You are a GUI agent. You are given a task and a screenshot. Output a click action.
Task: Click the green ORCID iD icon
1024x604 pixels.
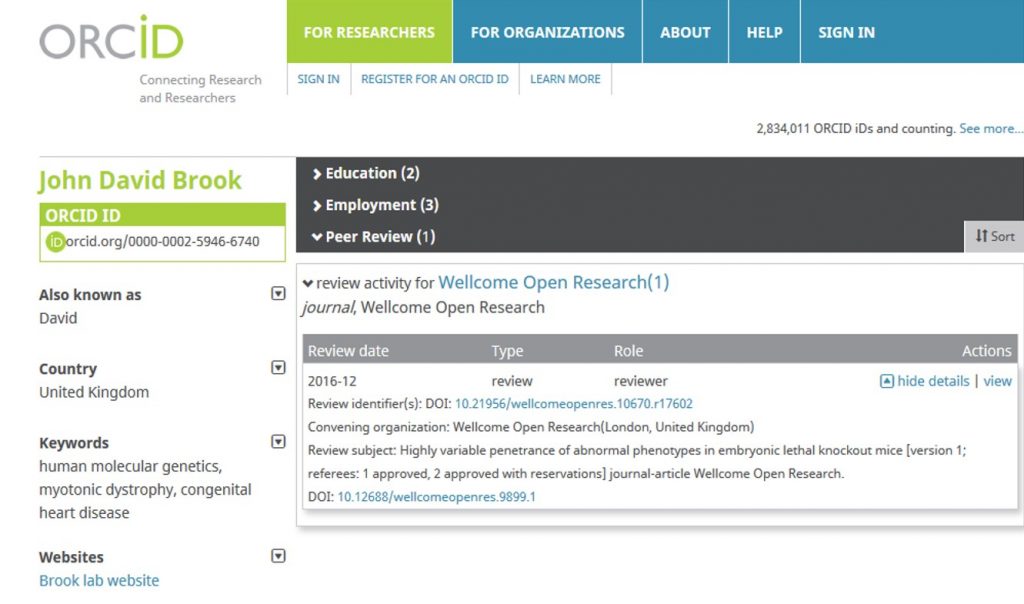[x=56, y=241]
